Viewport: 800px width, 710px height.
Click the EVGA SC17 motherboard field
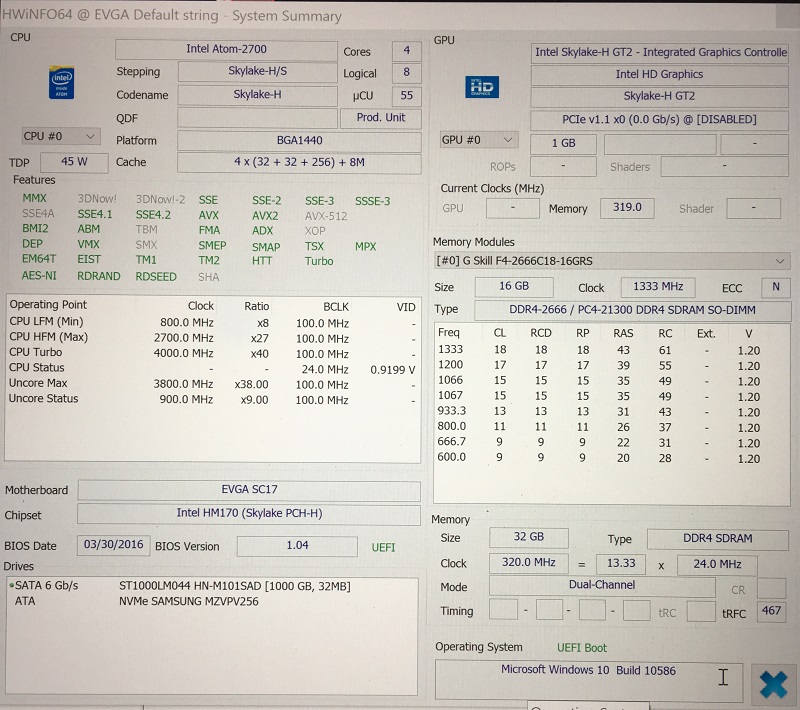tap(248, 490)
